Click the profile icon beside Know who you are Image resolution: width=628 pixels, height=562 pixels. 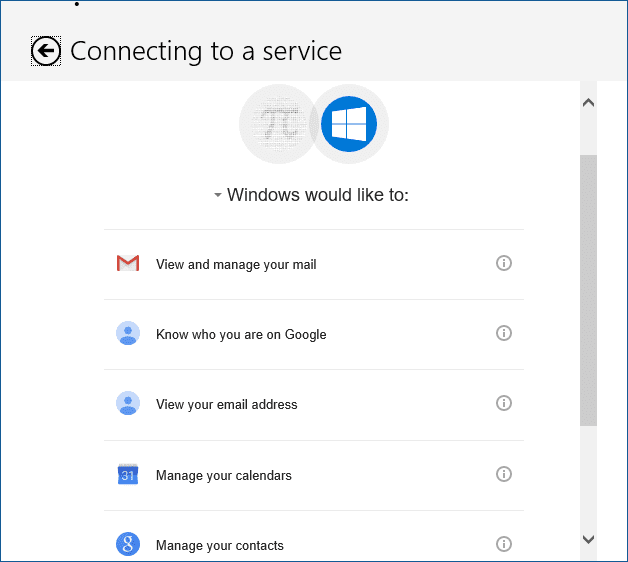tap(128, 333)
